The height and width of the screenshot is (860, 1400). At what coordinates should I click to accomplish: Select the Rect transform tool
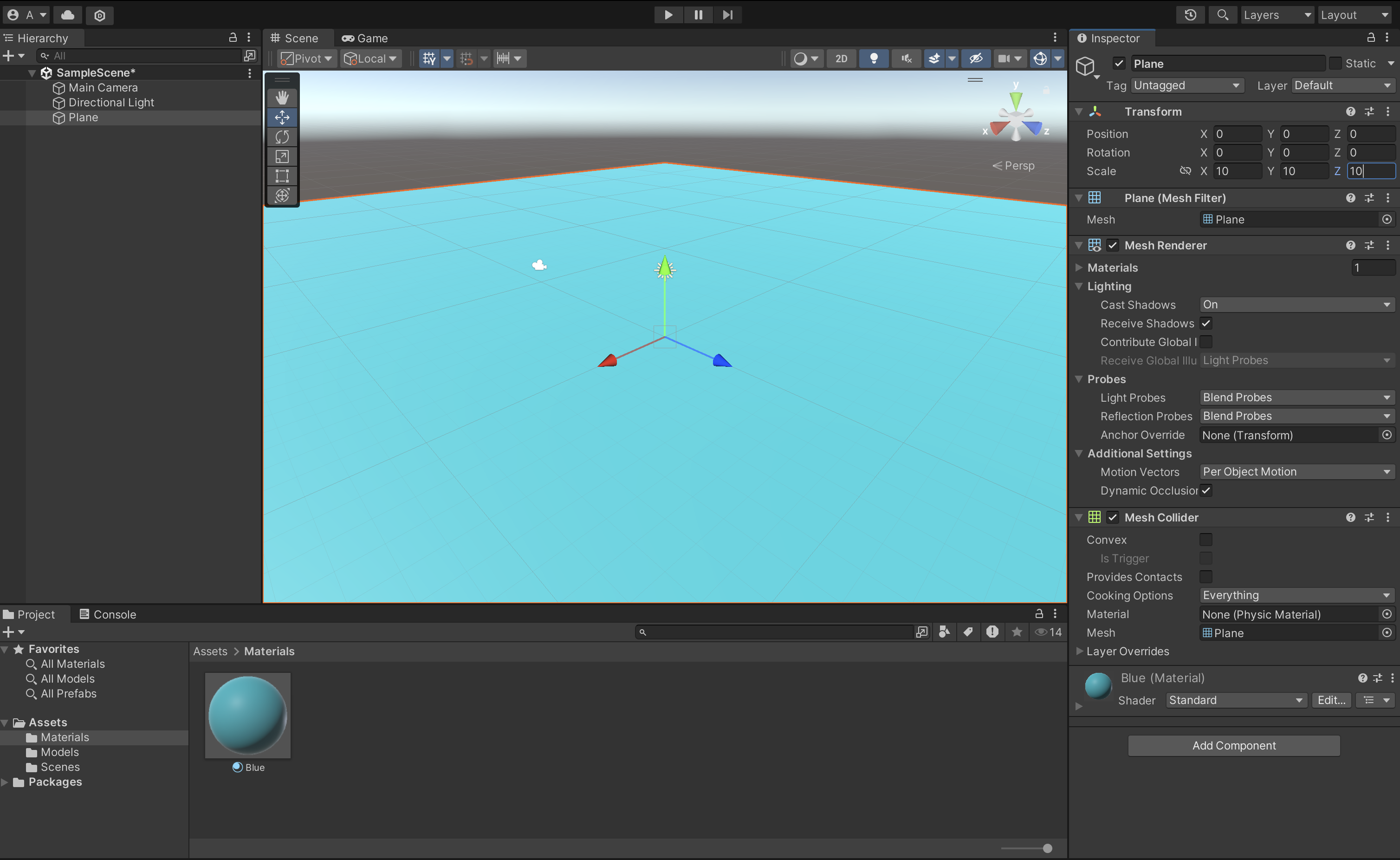[x=282, y=176]
